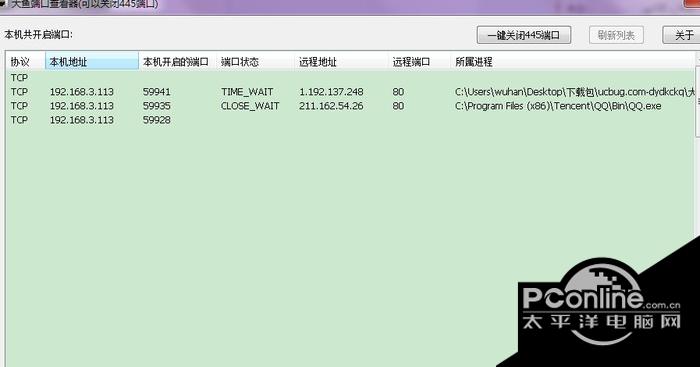Sort by the 所属进程 column header
Screen dimensions: 700x367
[x=573, y=62]
